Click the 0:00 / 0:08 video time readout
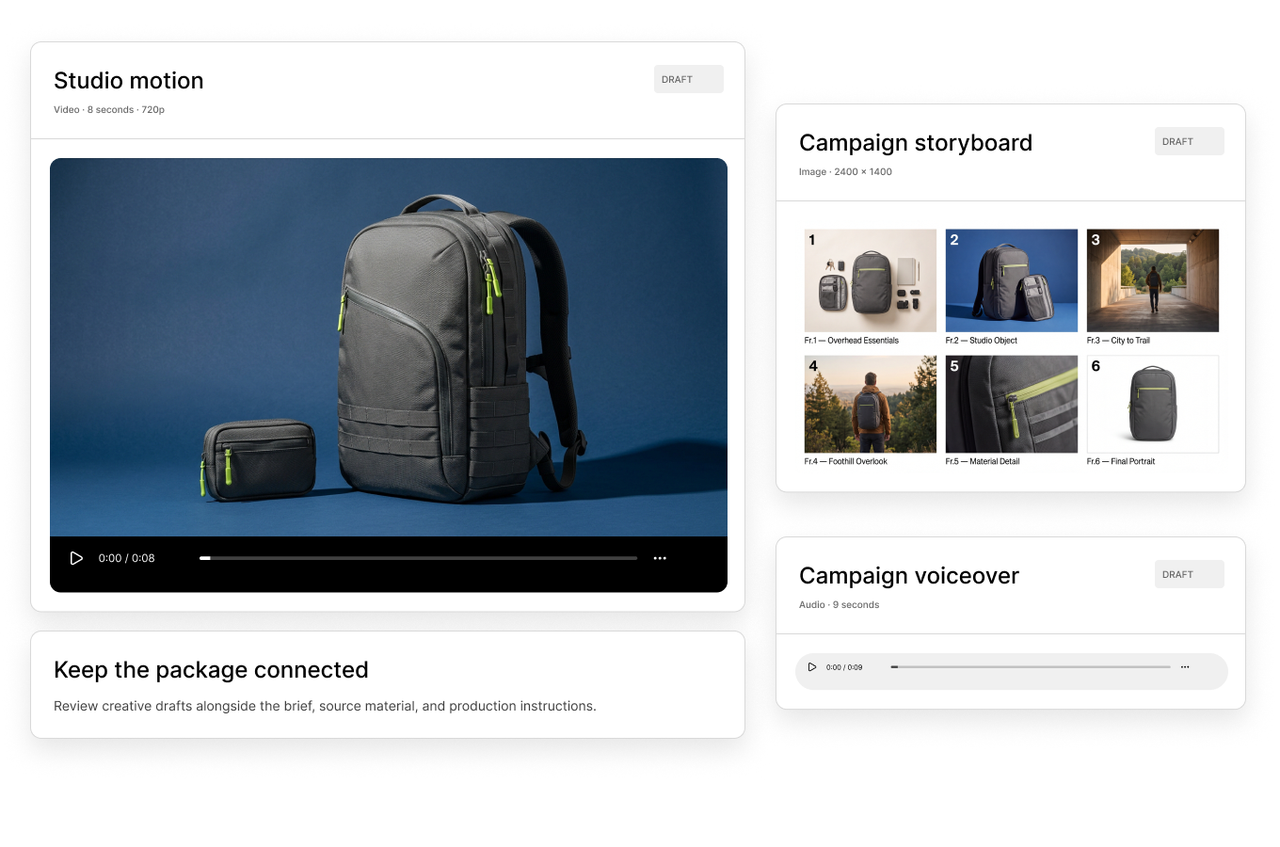The image size is (1280, 847). pyautogui.click(x=126, y=558)
